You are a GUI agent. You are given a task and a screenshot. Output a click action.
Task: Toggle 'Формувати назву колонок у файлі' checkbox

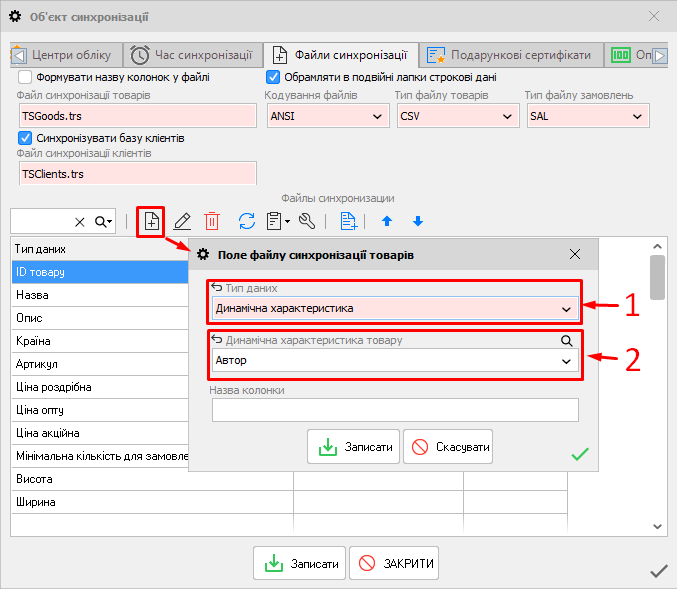[x=25, y=77]
